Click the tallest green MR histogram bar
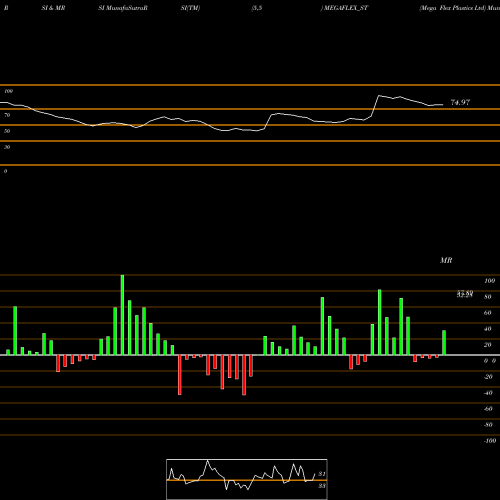This screenshot has height=500, width=500. point(122,315)
